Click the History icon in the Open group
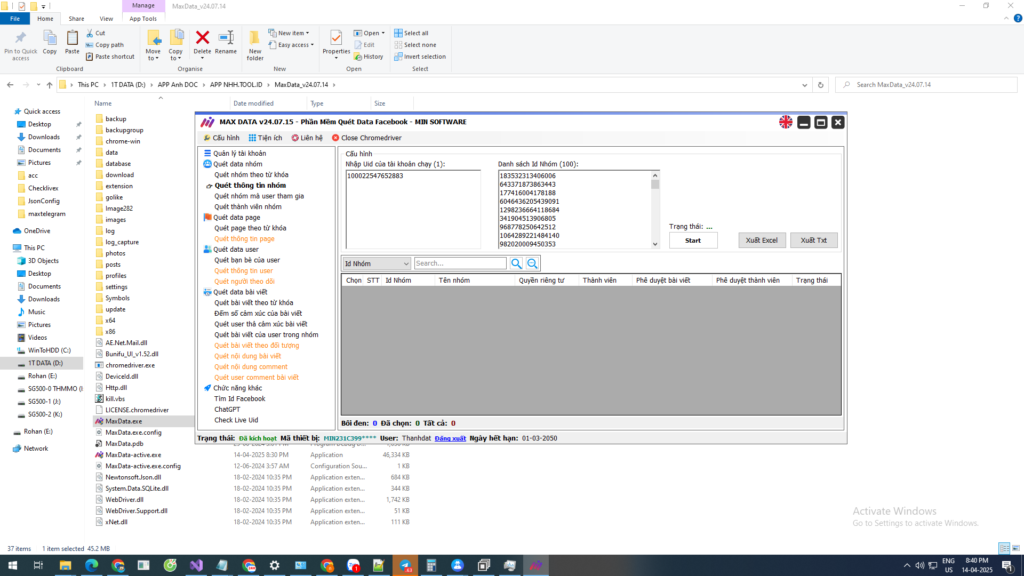Image resolution: width=1024 pixels, height=576 pixels. pos(368,56)
